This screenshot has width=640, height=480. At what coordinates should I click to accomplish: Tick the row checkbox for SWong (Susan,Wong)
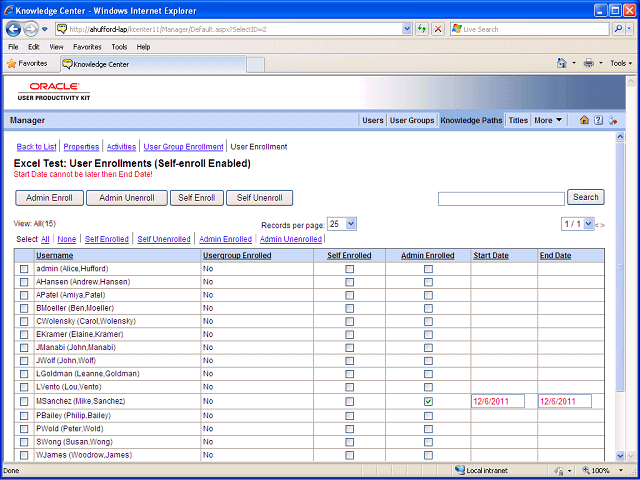[24, 442]
